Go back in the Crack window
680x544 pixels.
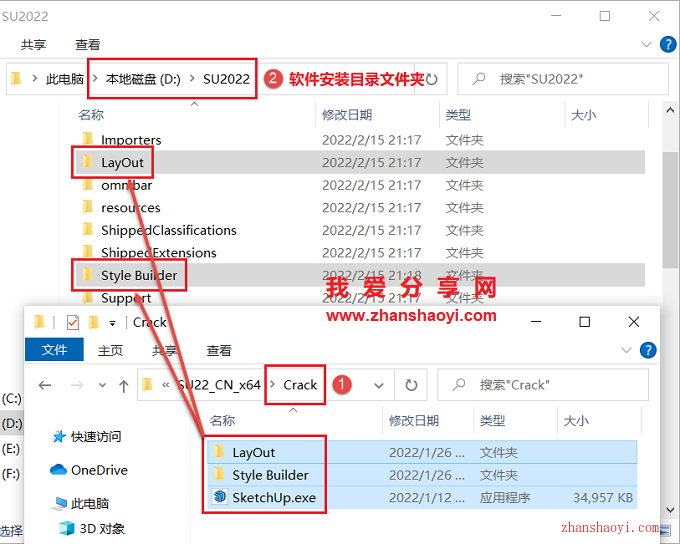(45, 385)
